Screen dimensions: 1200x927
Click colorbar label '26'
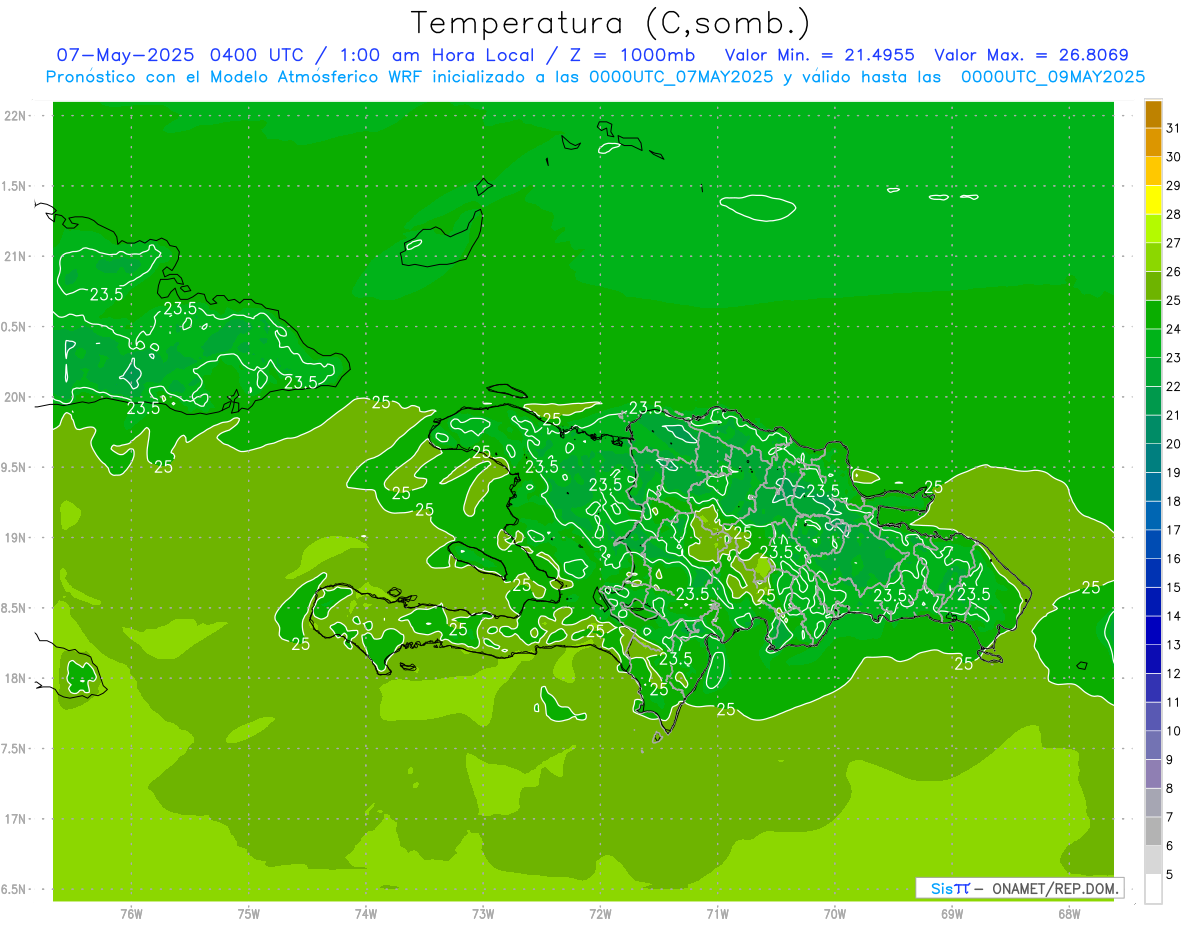[x=1173, y=272]
